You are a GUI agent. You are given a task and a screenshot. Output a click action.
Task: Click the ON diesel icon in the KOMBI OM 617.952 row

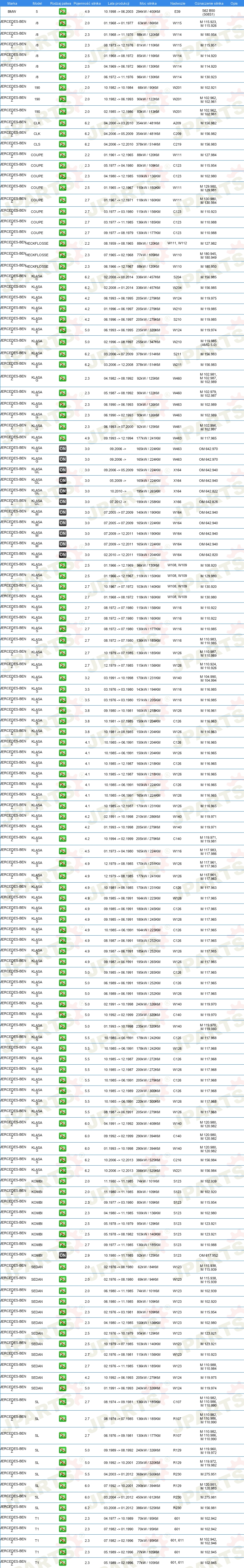pos(62,1255)
